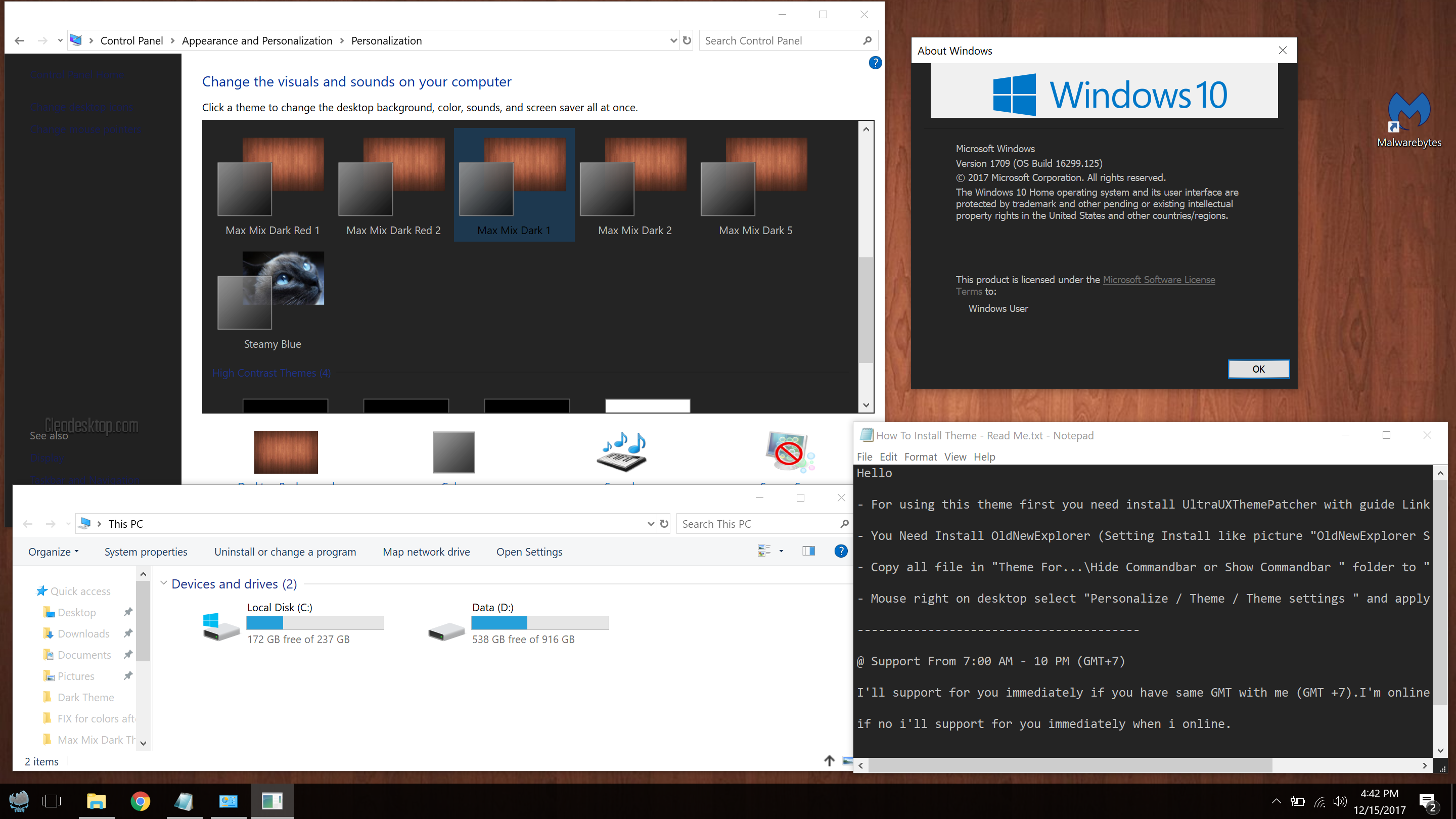
Task: Click Data (D:) drive icon
Action: (x=446, y=631)
